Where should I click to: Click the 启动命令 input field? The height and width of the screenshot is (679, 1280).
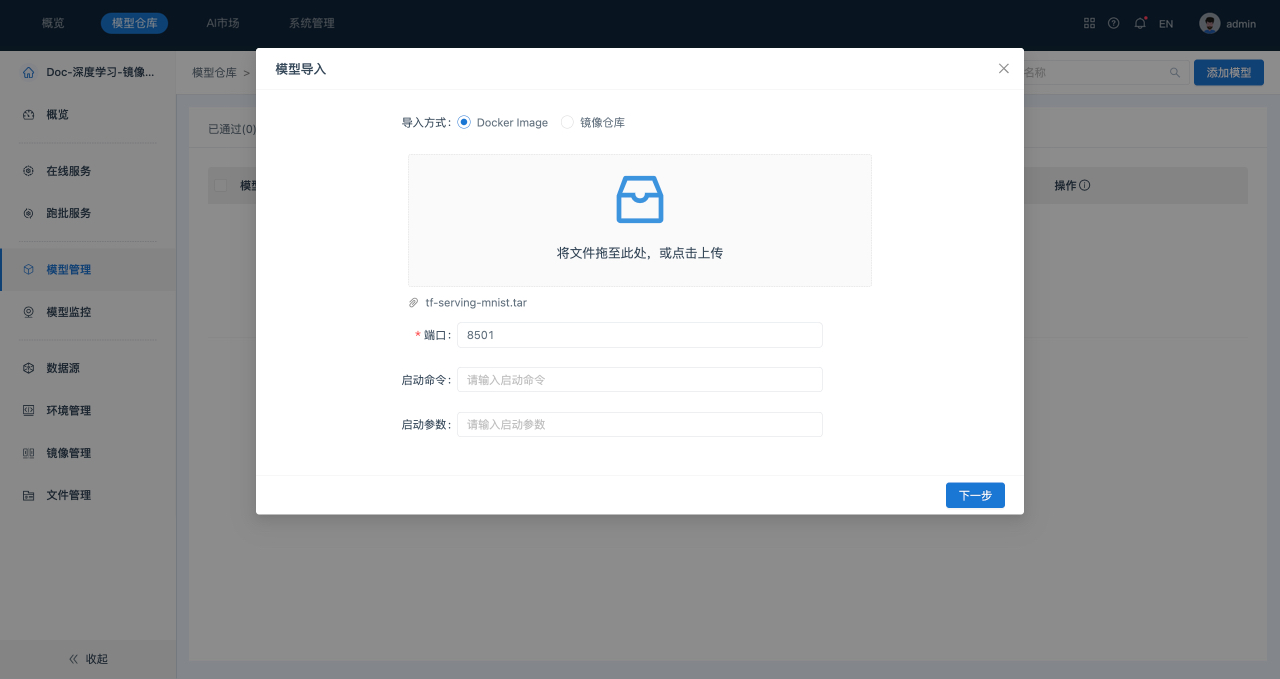[x=639, y=380]
